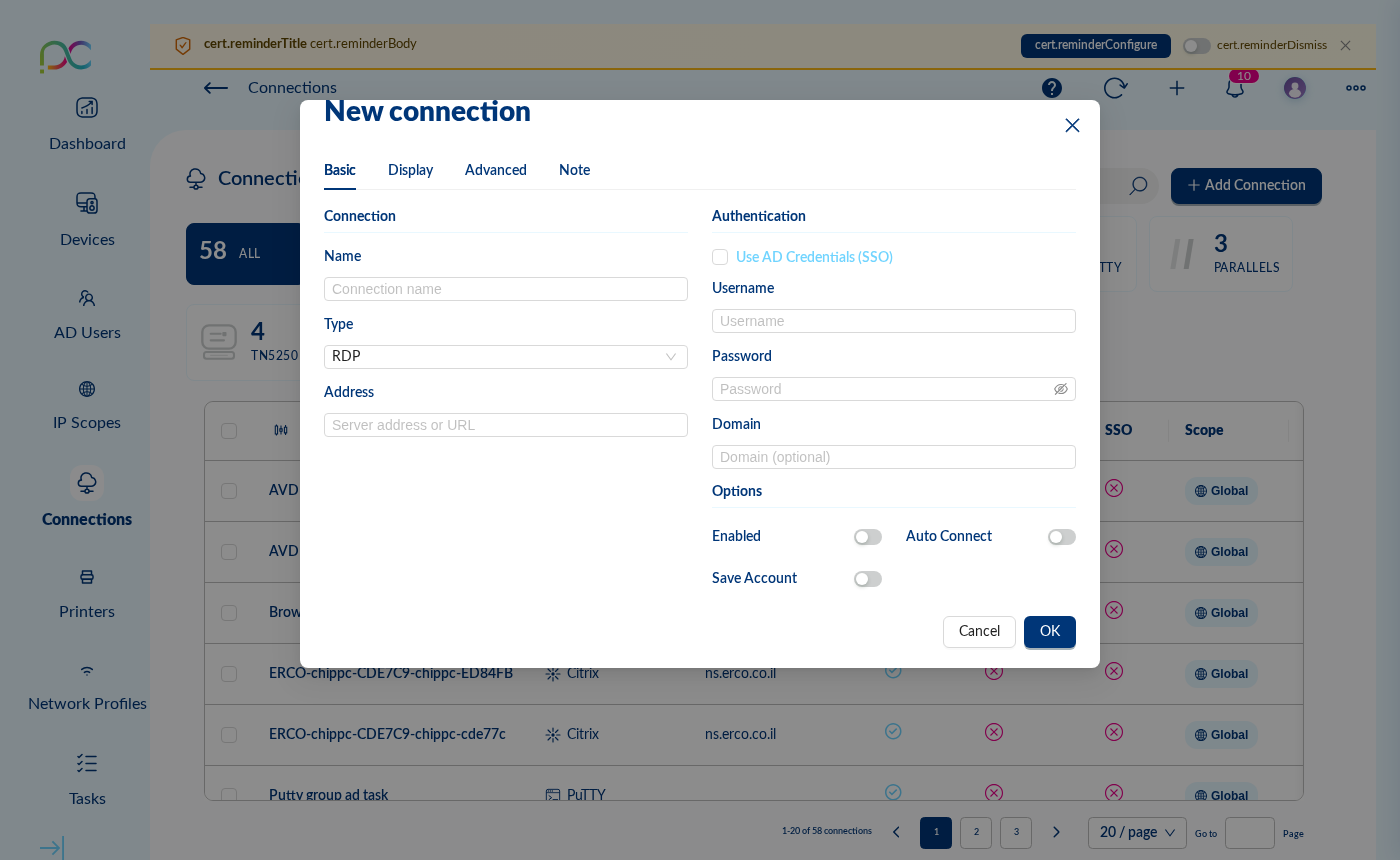Screen dimensions: 1400x860
Task: Turn on Auto Connect switch
Action: tap(1061, 537)
